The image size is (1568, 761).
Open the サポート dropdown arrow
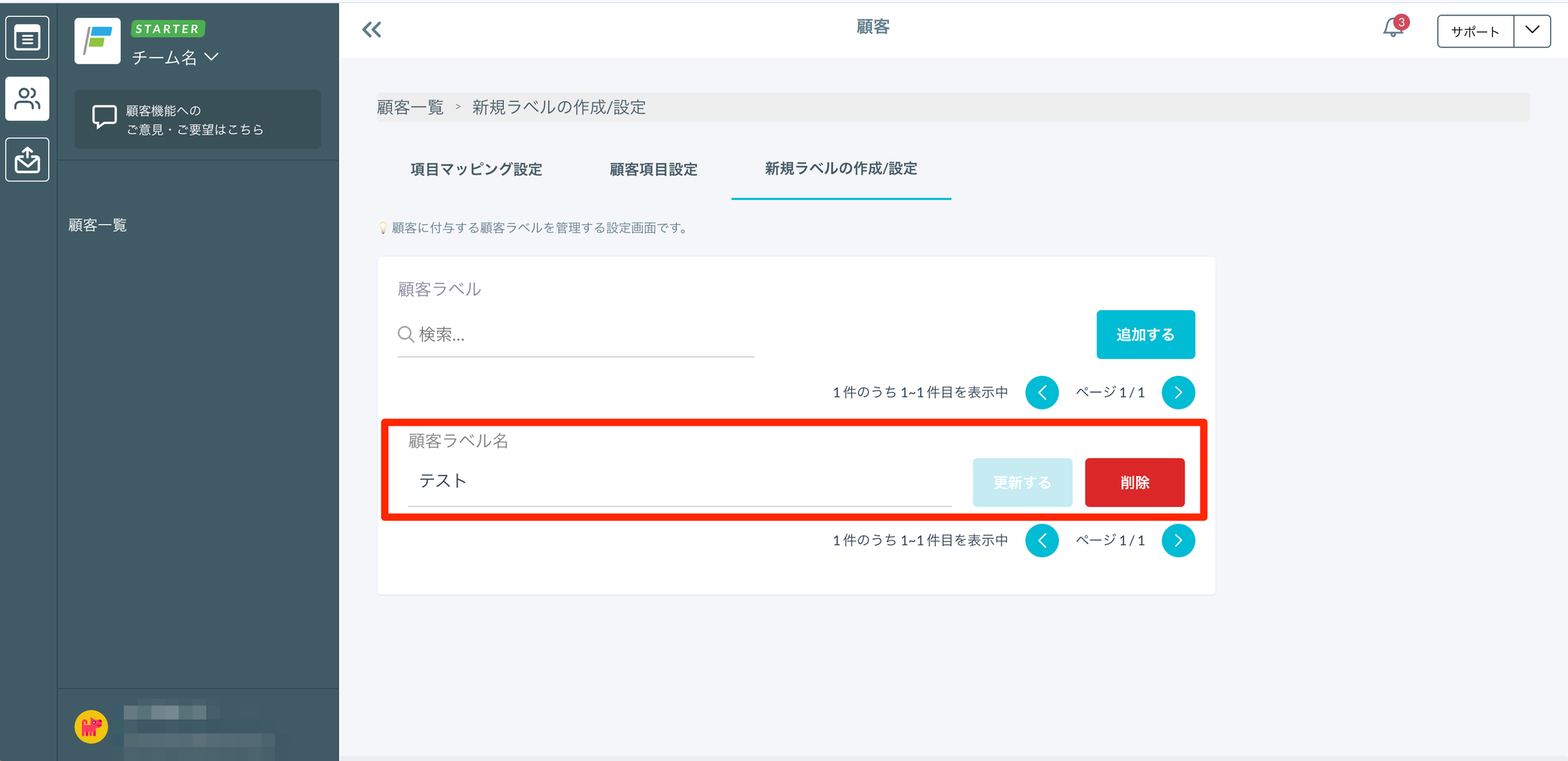[x=1532, y=31]
